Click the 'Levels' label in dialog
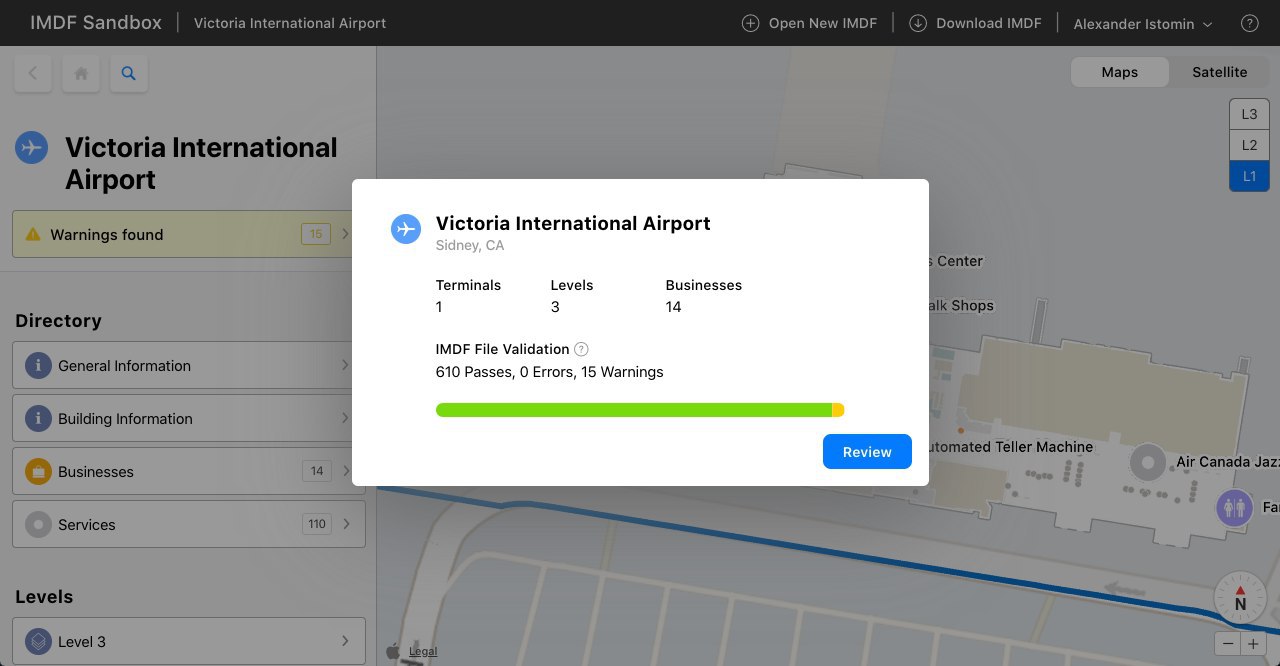The height and width of the screenshot is (666, 1280). pyautogui.click(x=572, y=285)
